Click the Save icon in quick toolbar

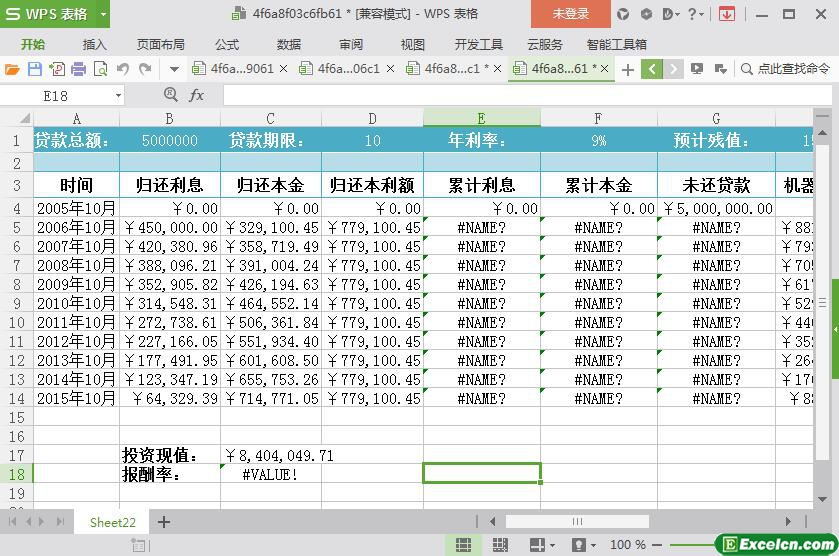point(35,69)
